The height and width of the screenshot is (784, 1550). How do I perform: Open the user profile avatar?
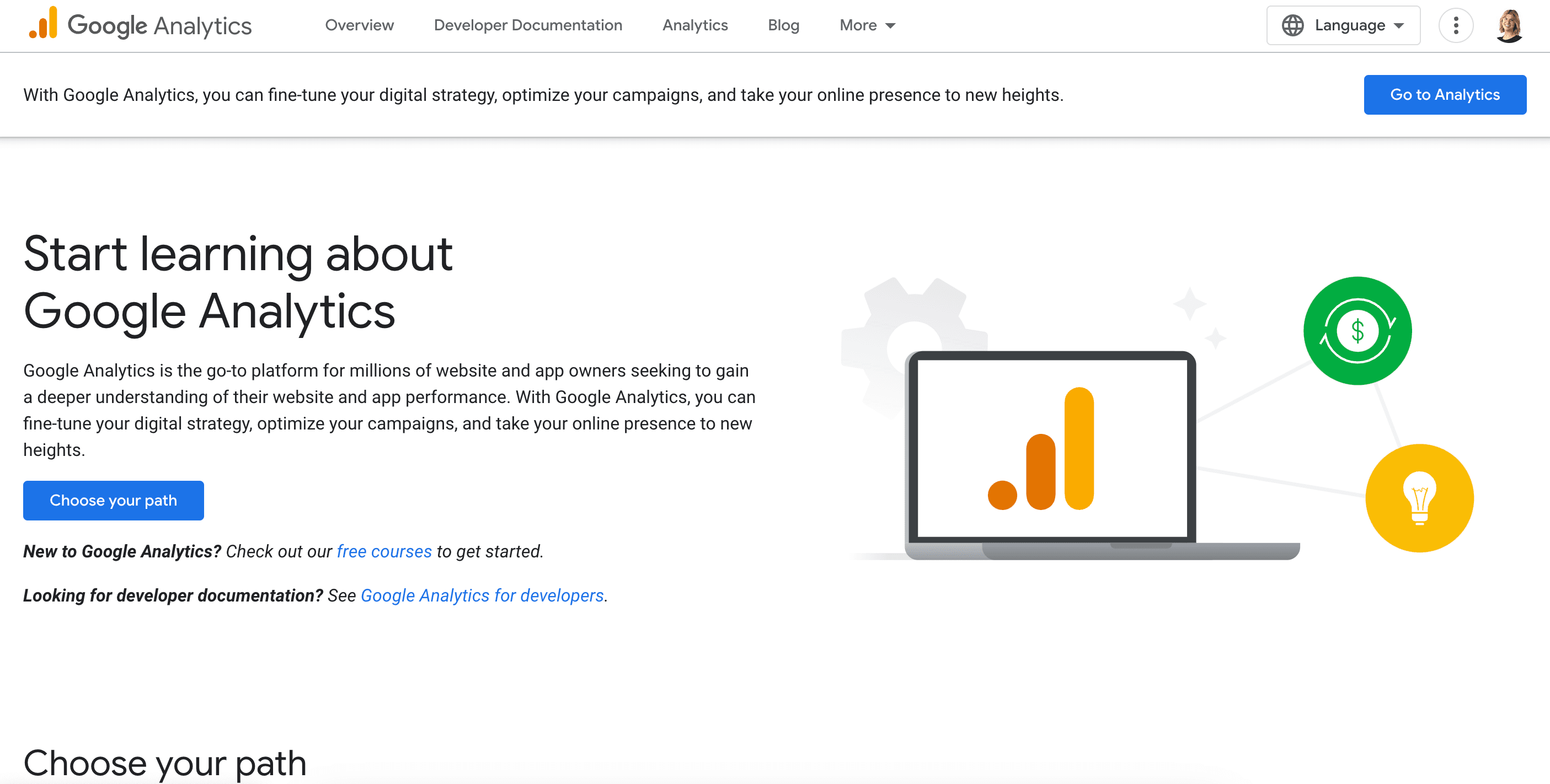1509,25
